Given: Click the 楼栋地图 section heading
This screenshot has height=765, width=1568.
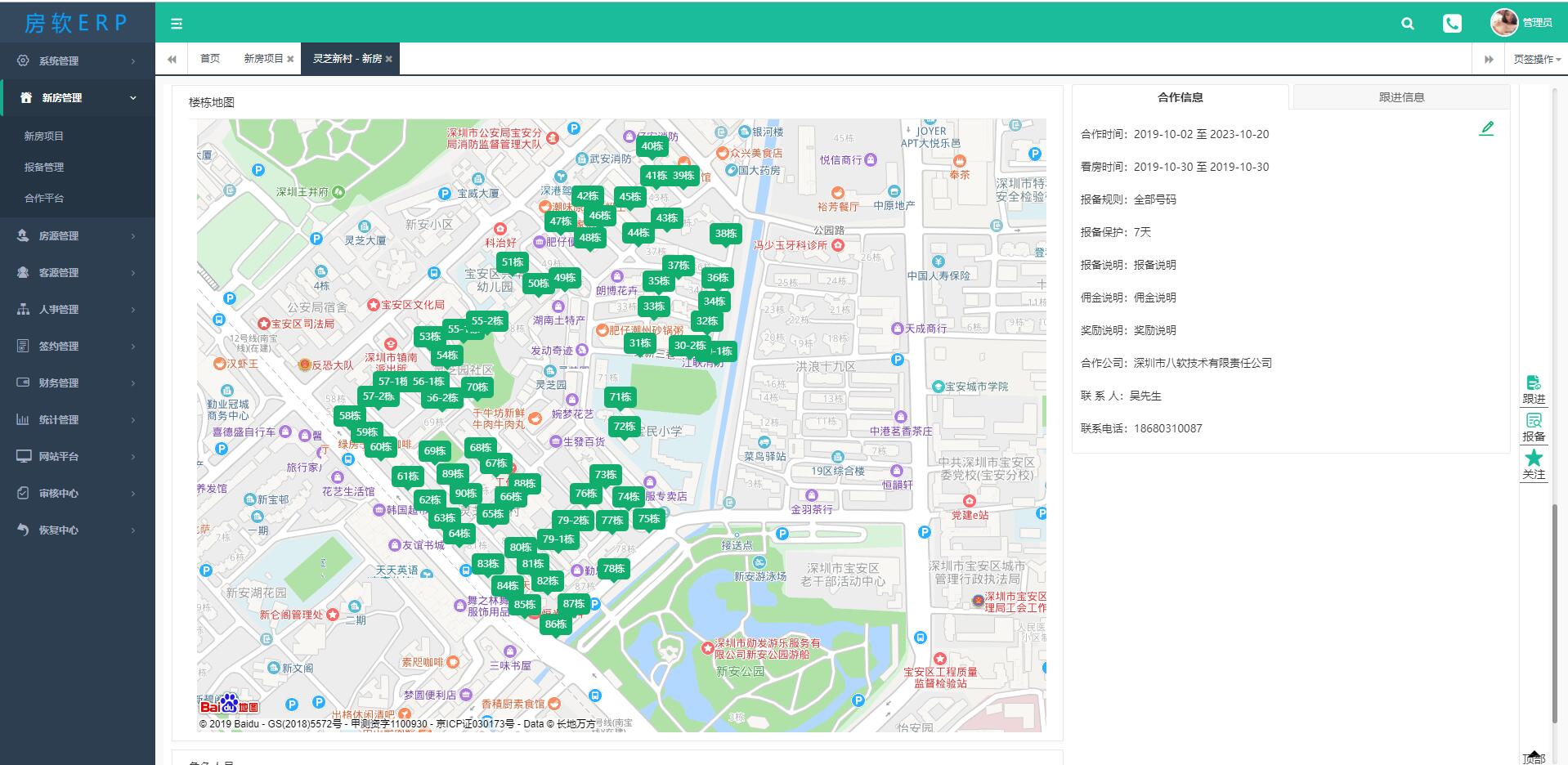Looking at the screenshot, I should [212, 102].
